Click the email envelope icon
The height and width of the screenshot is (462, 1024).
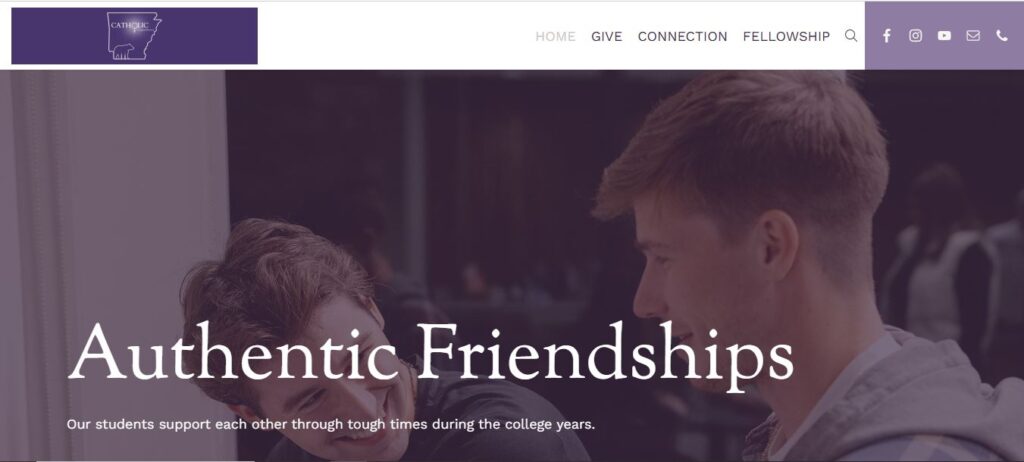click(x=973, y=36)
